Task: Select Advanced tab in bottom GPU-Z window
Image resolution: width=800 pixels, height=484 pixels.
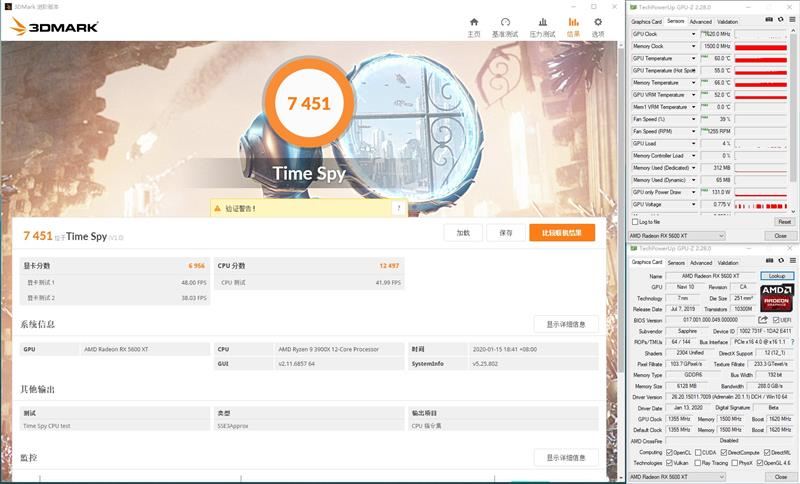Action: 701,263
